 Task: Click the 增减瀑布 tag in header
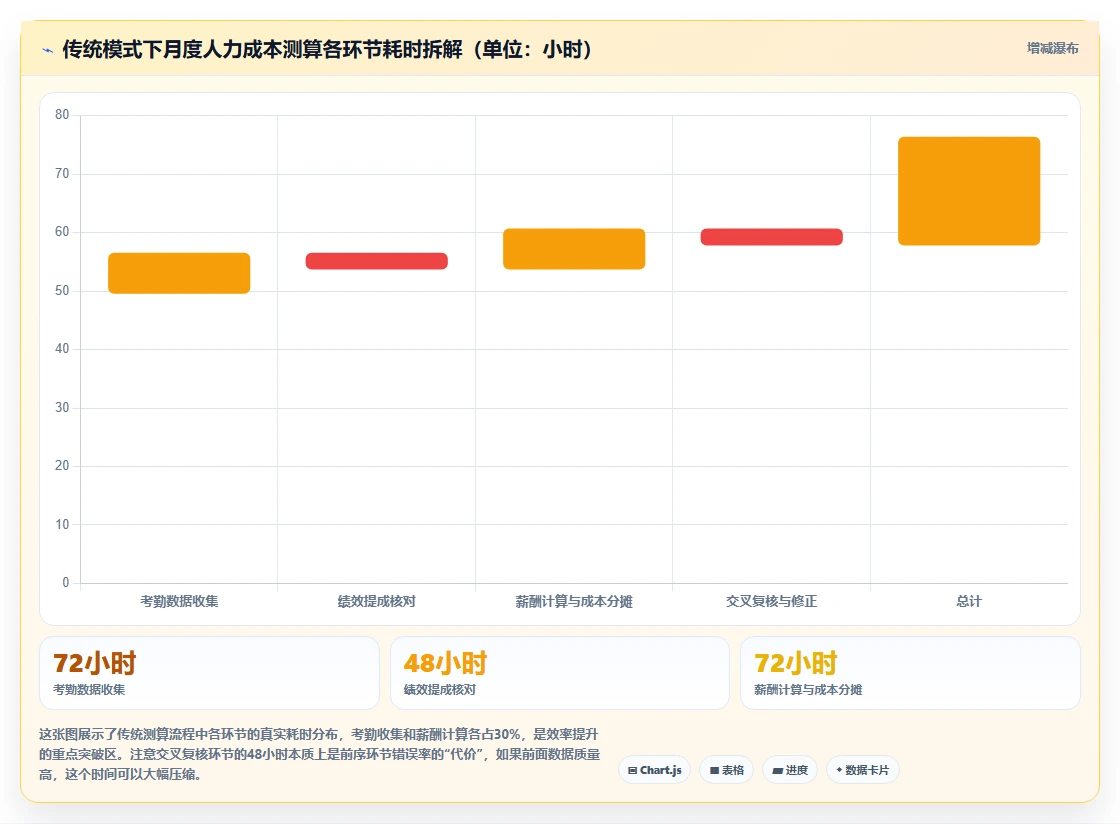pyautogui.click(x=1052, y=49)
